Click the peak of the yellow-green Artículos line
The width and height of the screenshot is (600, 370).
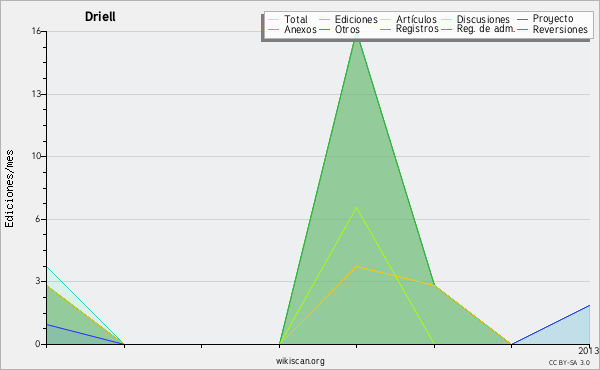click(x=357, y=207)
